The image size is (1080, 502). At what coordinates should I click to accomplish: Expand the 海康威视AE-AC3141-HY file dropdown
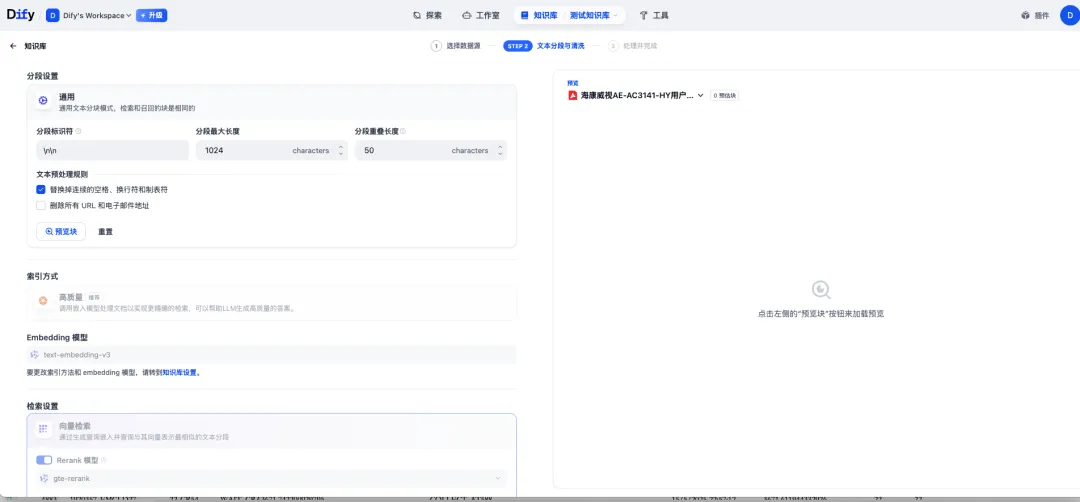(636, 96)
